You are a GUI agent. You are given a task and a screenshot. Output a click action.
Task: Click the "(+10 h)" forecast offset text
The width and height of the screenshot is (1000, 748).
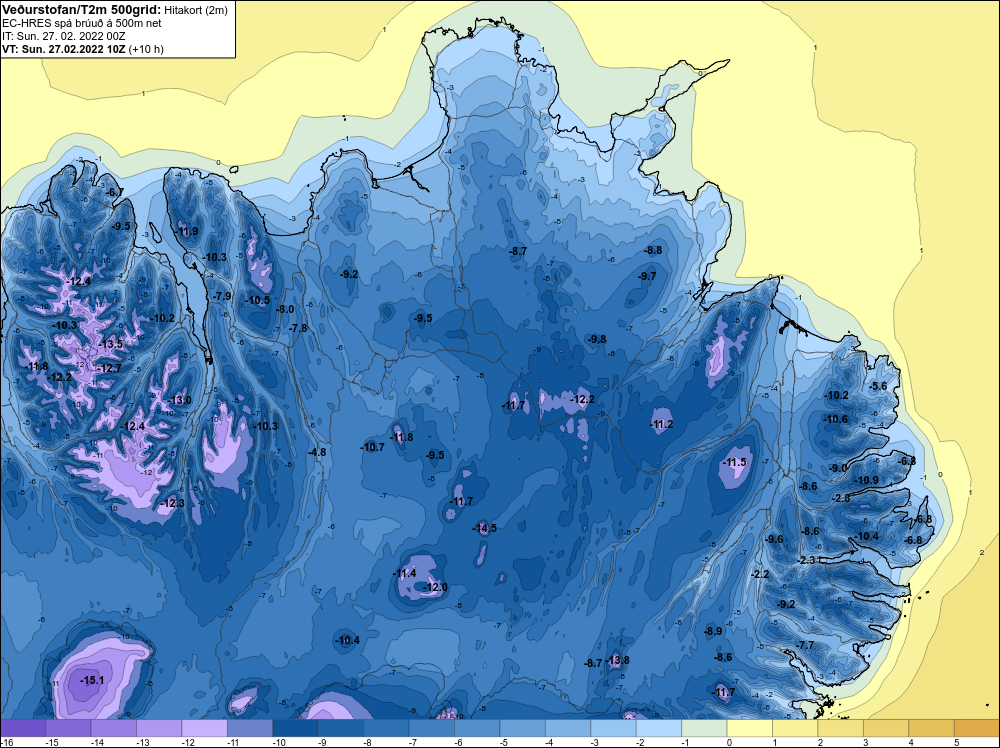pyautogui.click(x=146, y=49)
